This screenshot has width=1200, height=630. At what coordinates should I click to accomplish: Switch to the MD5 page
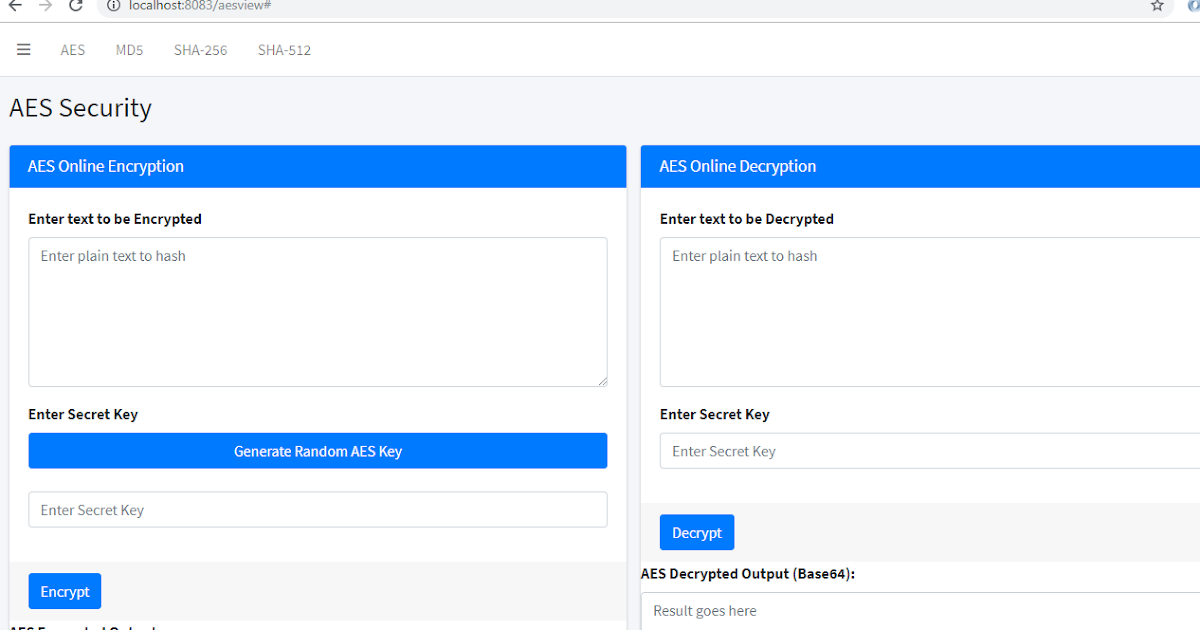(129, 49)
